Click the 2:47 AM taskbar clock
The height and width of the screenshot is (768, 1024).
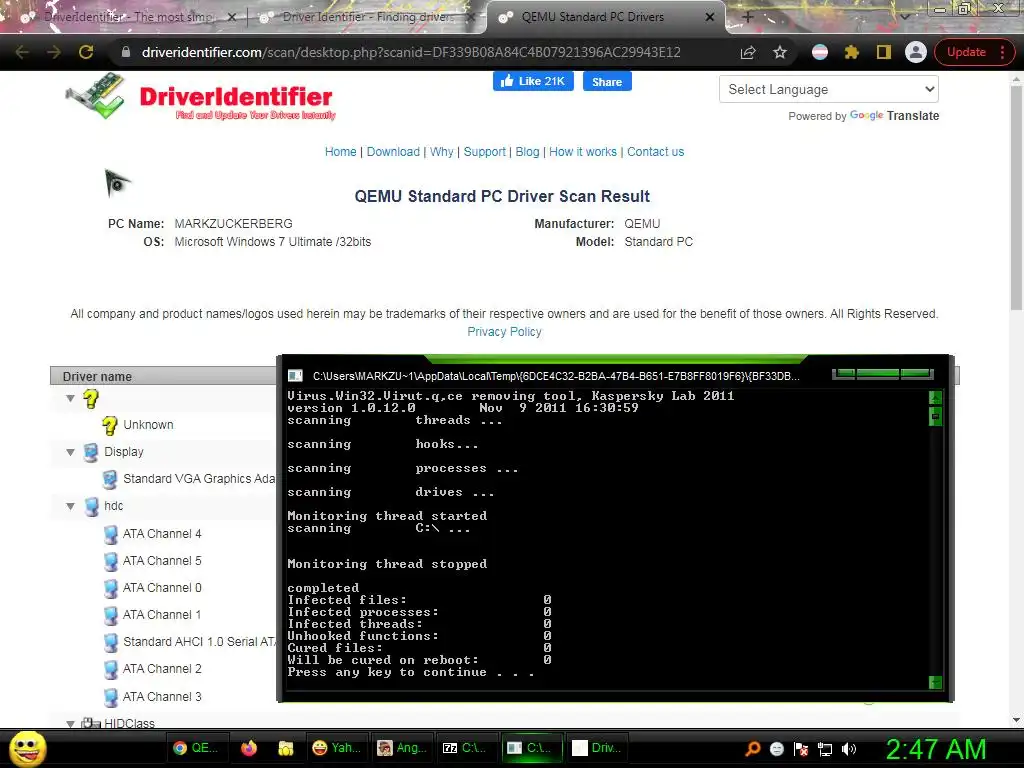tap(936, 749)
